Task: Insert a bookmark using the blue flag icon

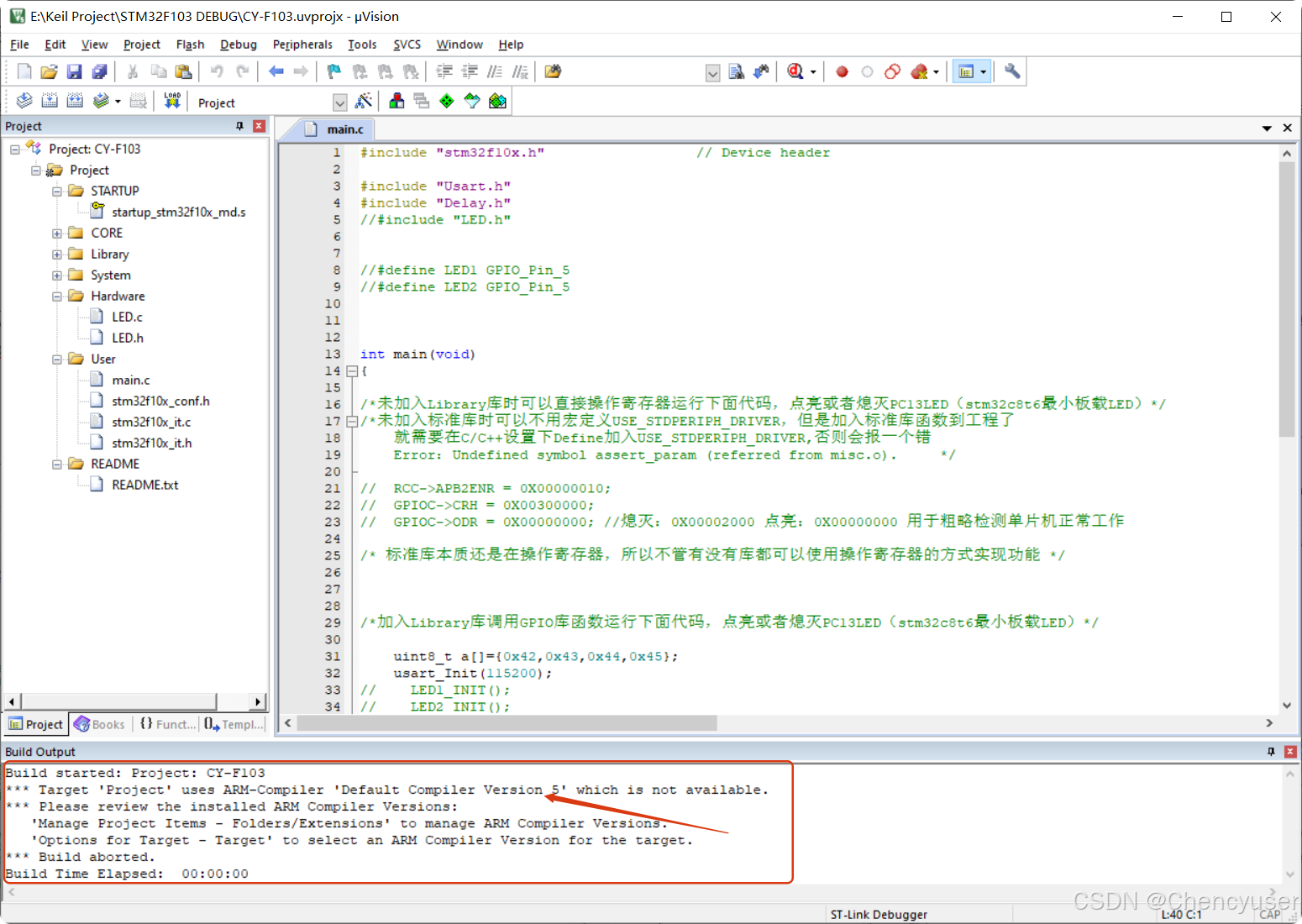Action: point(333,72)
